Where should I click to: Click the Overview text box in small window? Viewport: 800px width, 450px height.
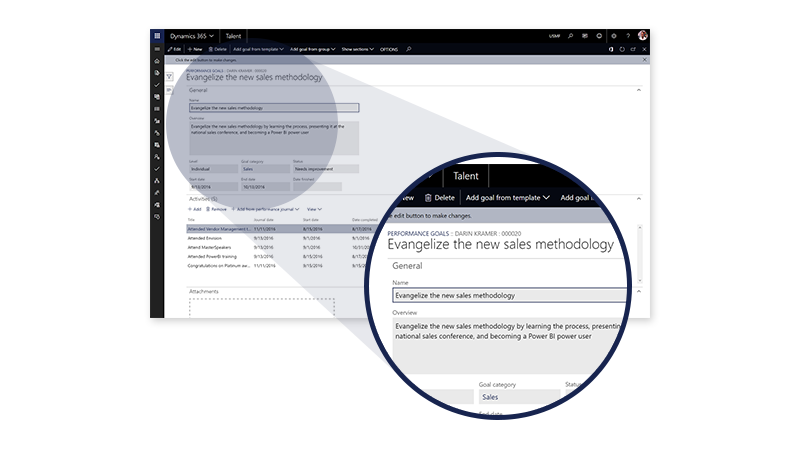pos(274,138)
